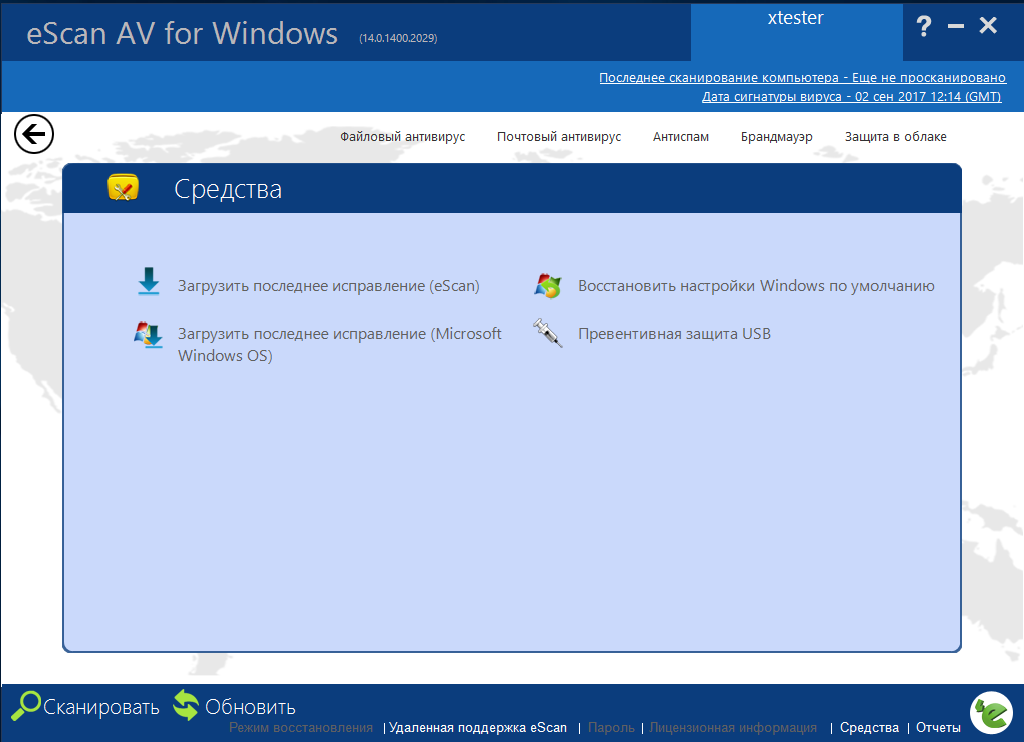Image resolution: width=1024 pixels, height=742 pixels.
Task: Click Превентивная защита USB text
Action: click(674, 334)
